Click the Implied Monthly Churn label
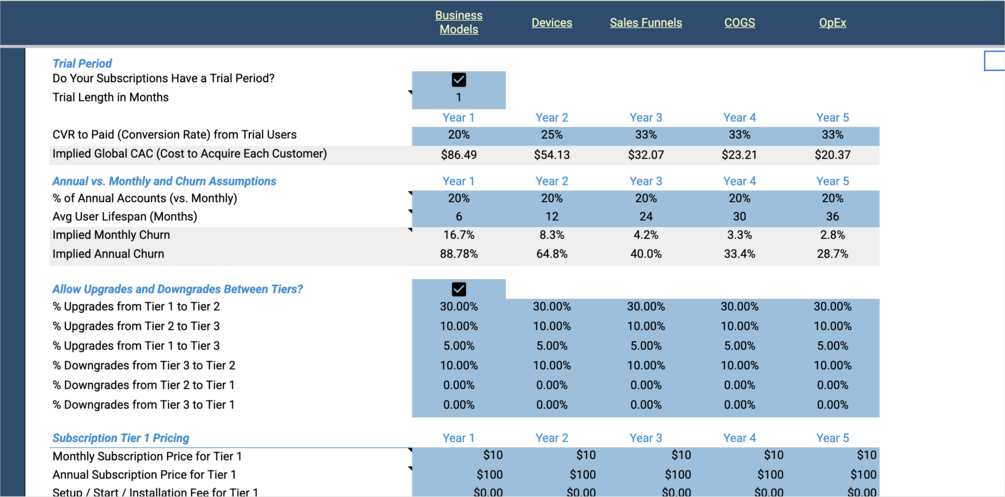The width and height of the screenshot is (1005, 497). tap(111, 235)
